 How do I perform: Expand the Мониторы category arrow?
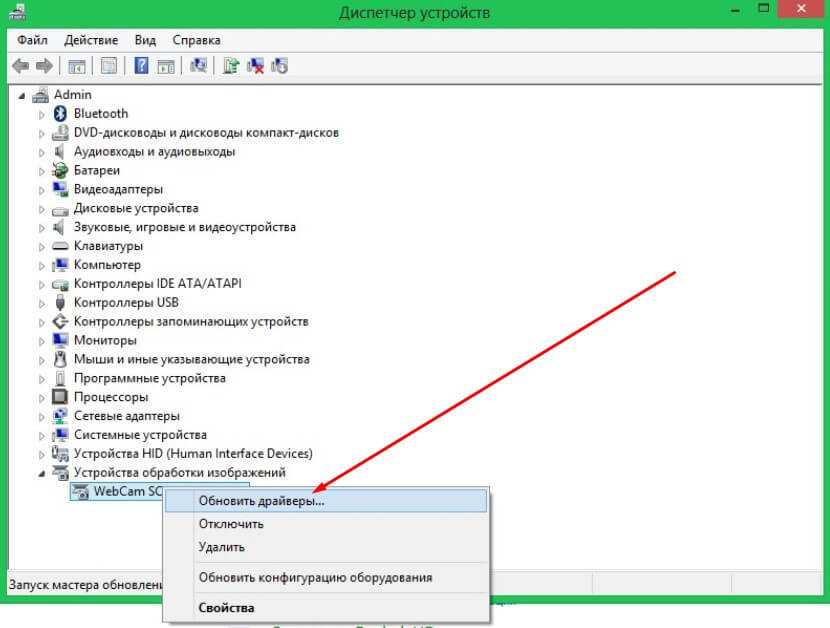pos(41,341)
